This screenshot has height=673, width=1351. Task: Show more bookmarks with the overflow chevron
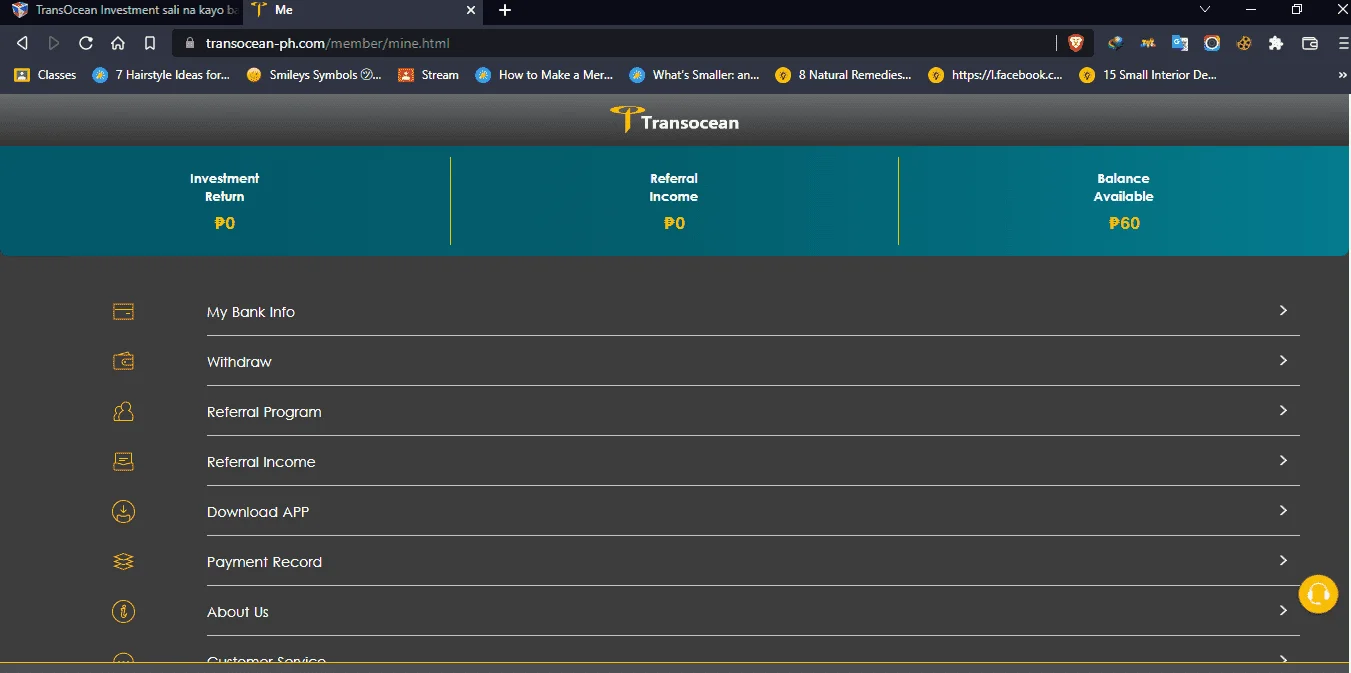tap(1342, 75)
